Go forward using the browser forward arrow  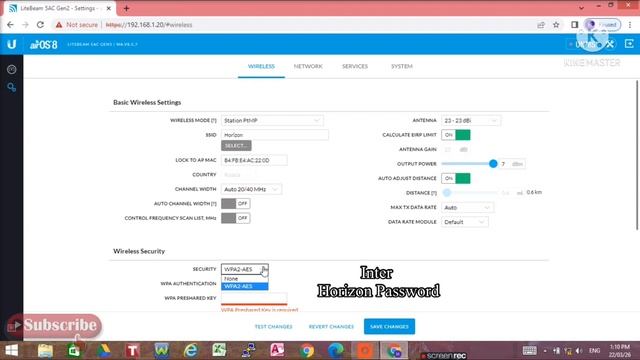tap(25, 25)
